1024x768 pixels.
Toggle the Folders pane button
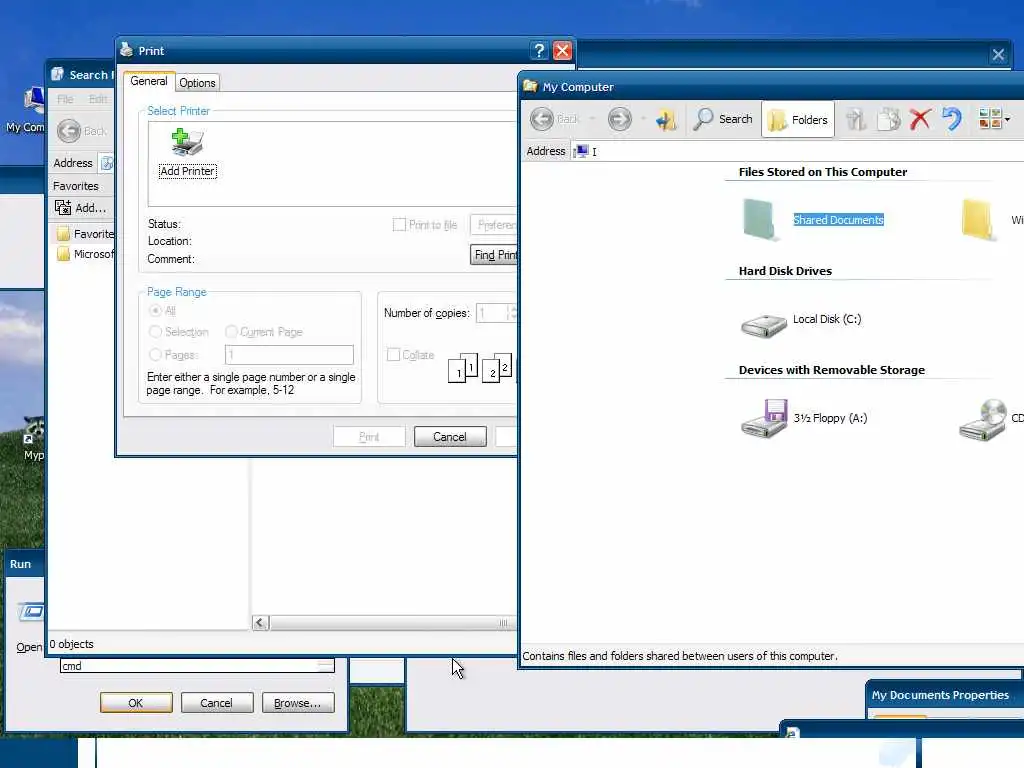tap(797, 120)
